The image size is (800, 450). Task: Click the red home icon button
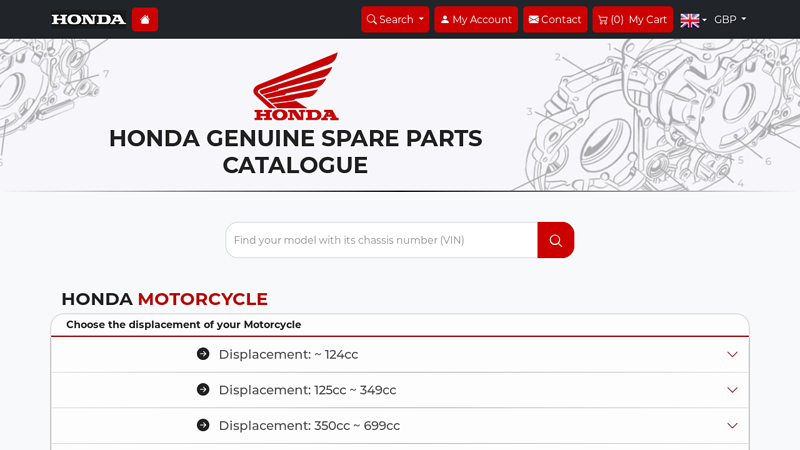pyautogui.click(x=145, y=19)
